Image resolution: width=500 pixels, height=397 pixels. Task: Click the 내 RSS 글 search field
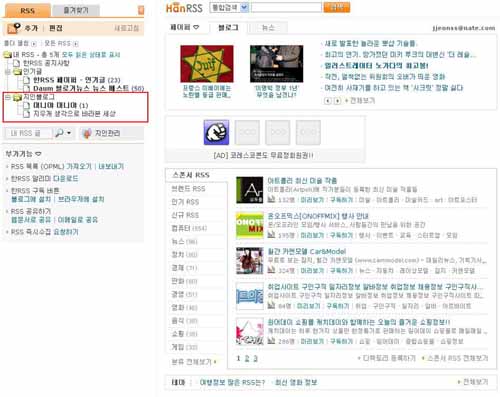coord(28,133)
